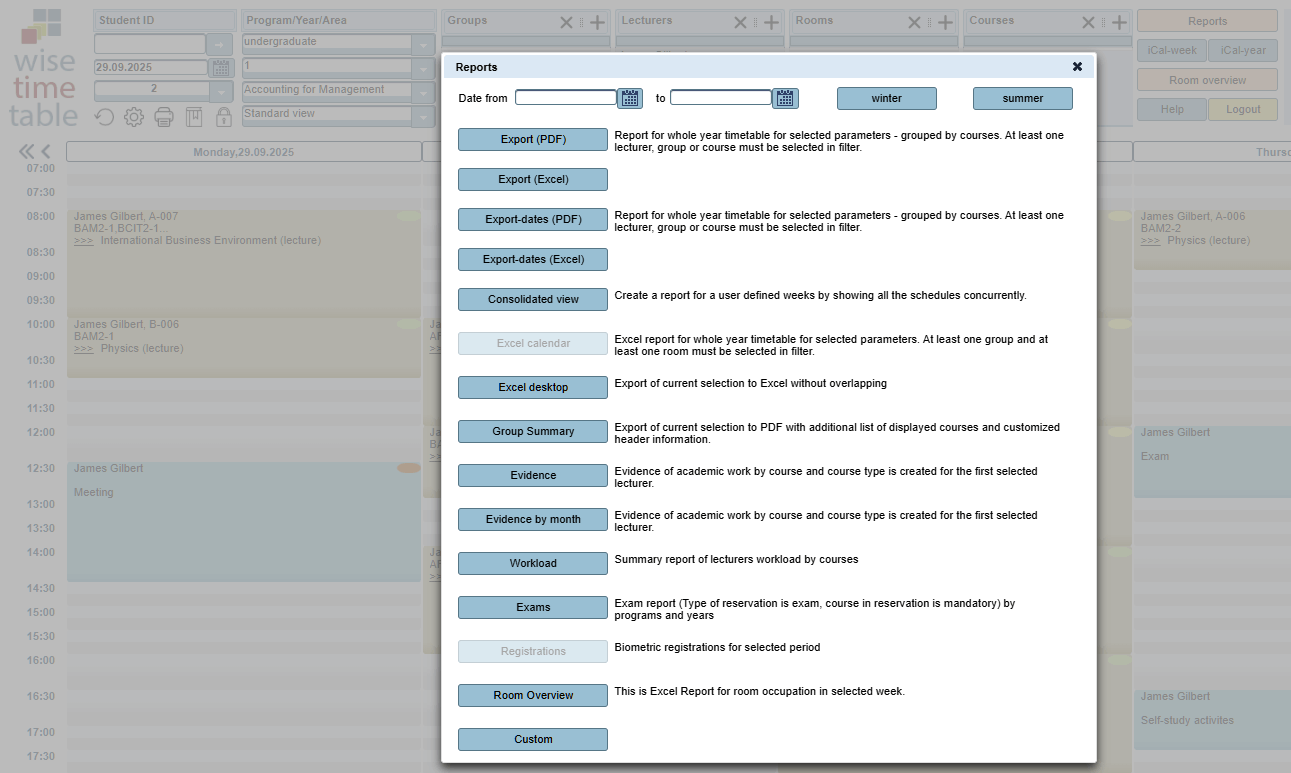Click the Date from input field
This screenshot has height=773, width=1291.
(x=566, y=98)
